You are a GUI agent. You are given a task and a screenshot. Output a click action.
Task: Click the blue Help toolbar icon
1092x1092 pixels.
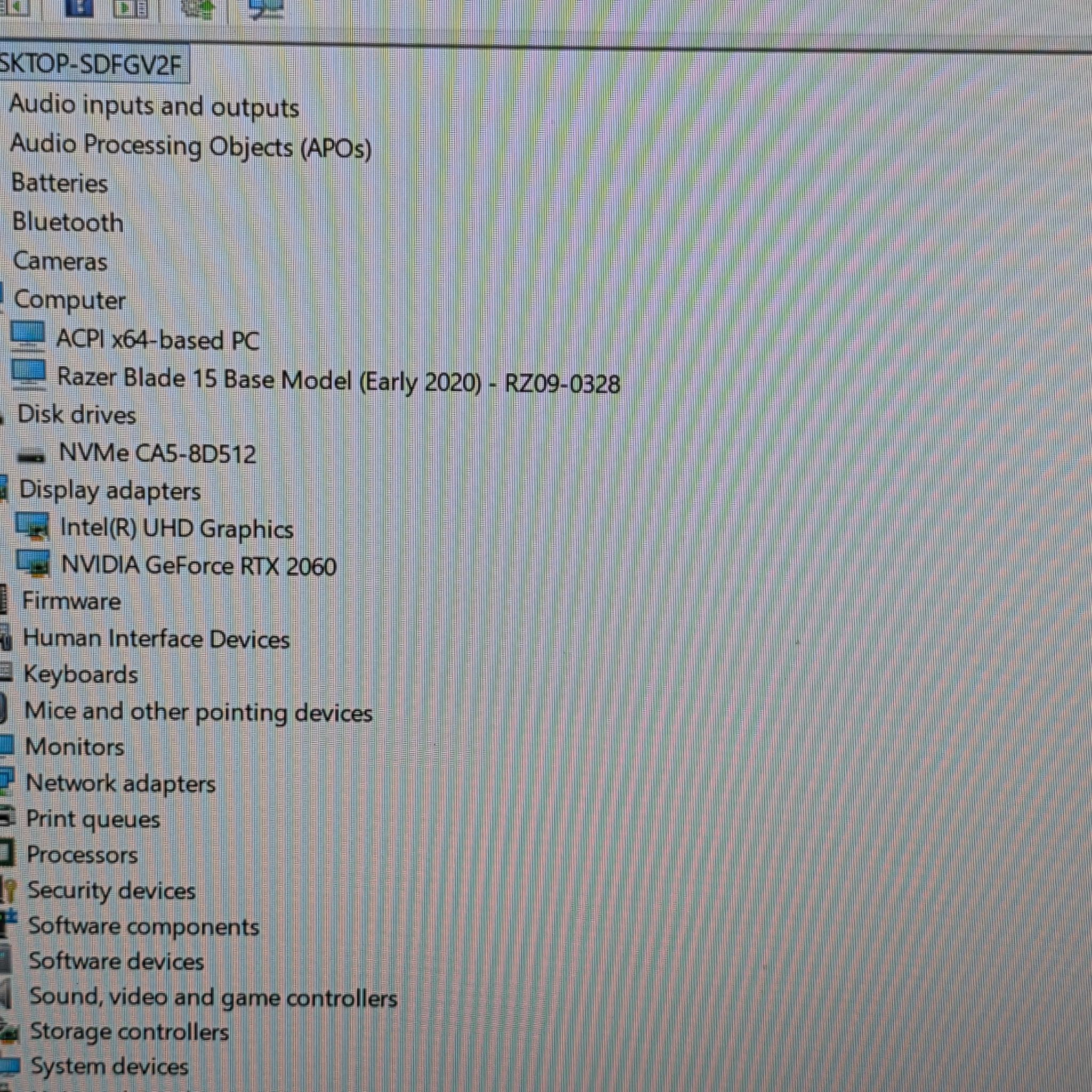[x=79, y=7]
